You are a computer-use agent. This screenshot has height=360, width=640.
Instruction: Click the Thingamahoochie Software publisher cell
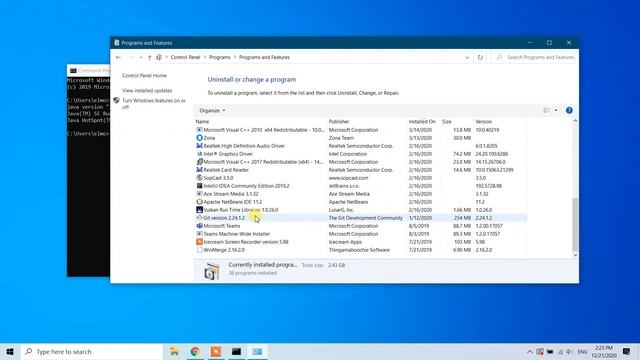[359, 250]
